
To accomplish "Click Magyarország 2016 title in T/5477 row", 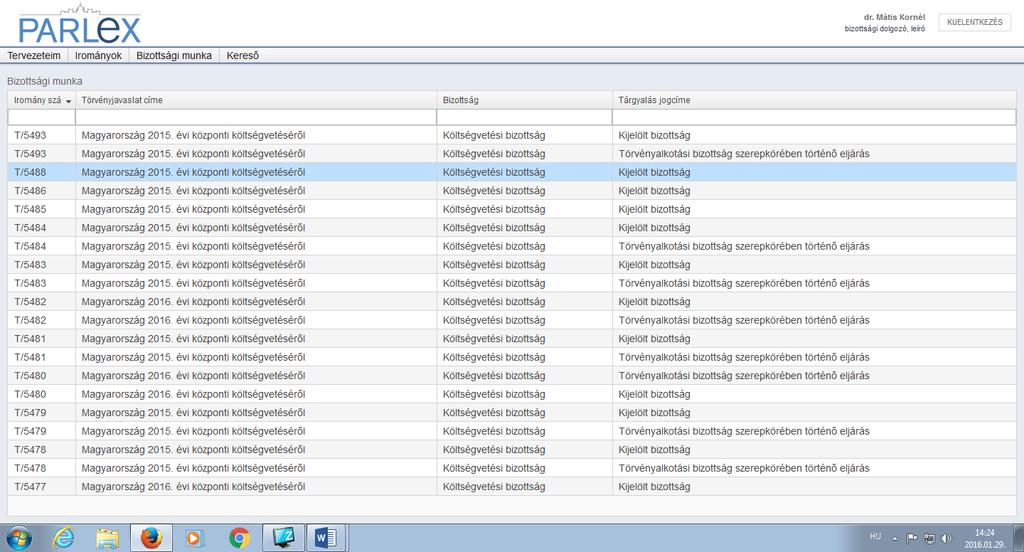I will (x=193, y=487).
